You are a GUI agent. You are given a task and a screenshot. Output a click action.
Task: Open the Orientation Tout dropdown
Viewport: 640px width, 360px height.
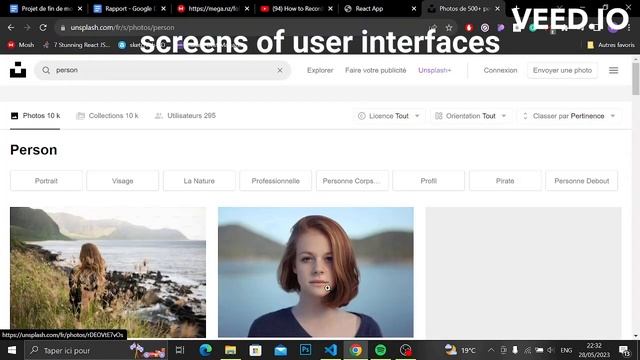tap(471, 116)
